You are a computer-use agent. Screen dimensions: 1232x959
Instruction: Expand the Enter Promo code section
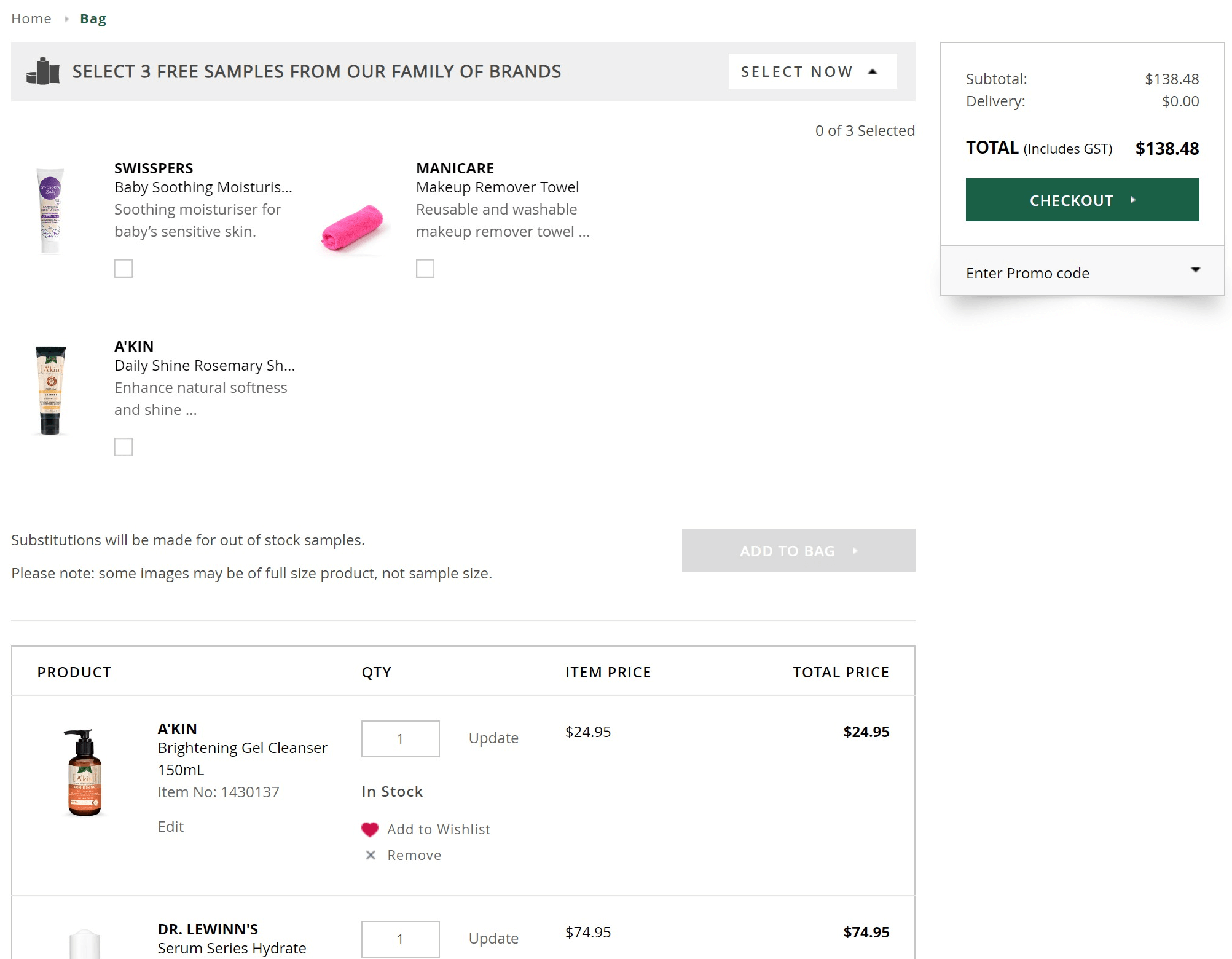pyautogui.click(x=1027, y=273)
